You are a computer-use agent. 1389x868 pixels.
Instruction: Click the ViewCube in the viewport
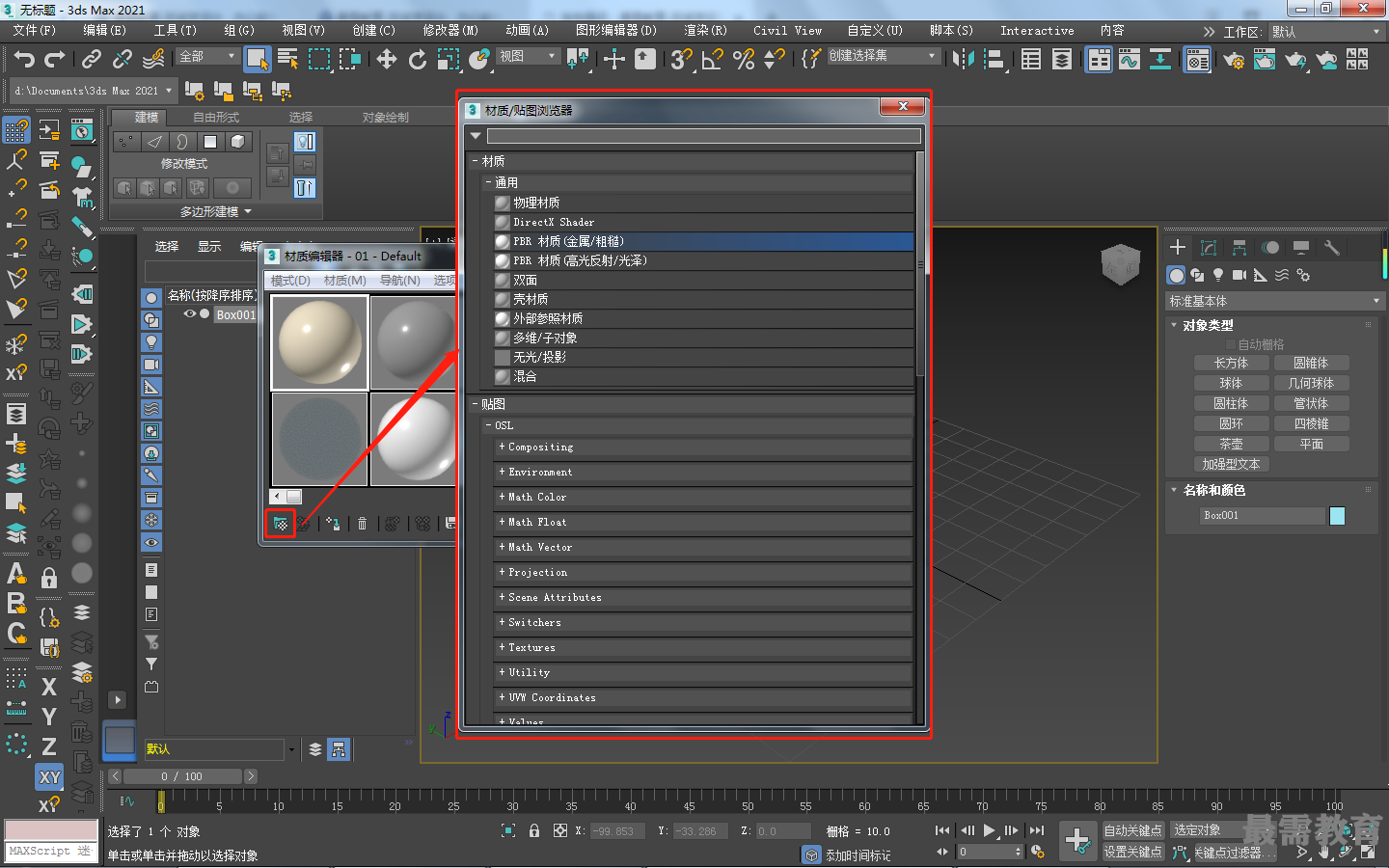1120,263
